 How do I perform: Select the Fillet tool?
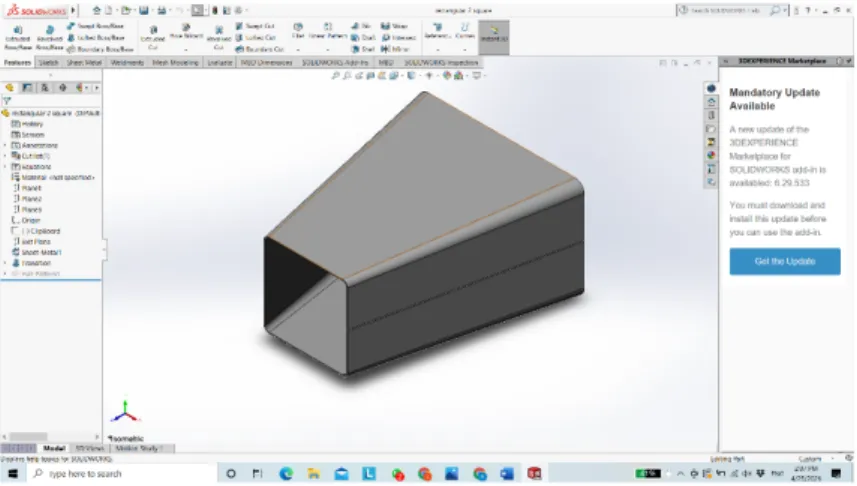pos(298,31)
